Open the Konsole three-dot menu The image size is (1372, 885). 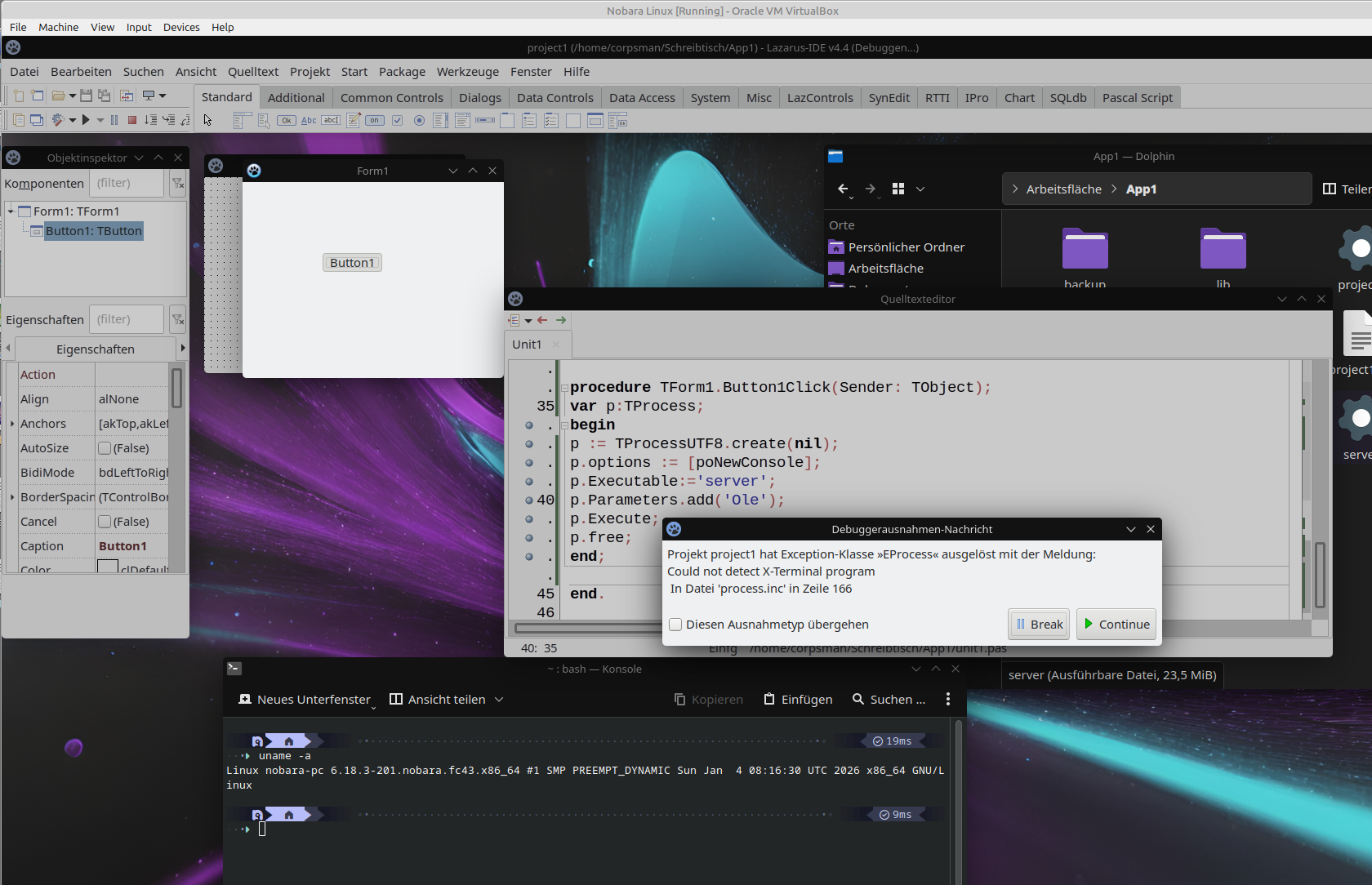click(948, 700)
